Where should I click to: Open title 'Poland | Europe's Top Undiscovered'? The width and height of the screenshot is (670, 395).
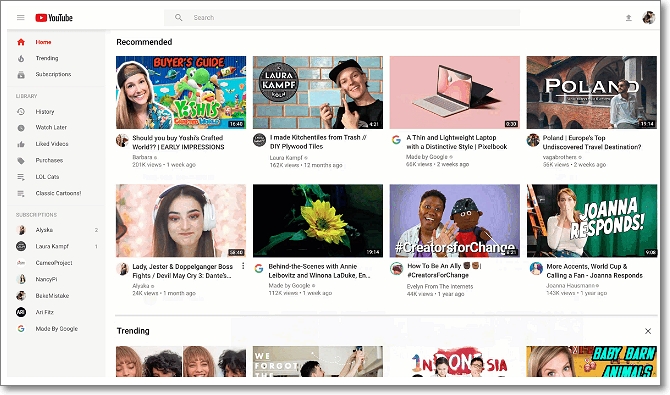[x=592, y=142]
